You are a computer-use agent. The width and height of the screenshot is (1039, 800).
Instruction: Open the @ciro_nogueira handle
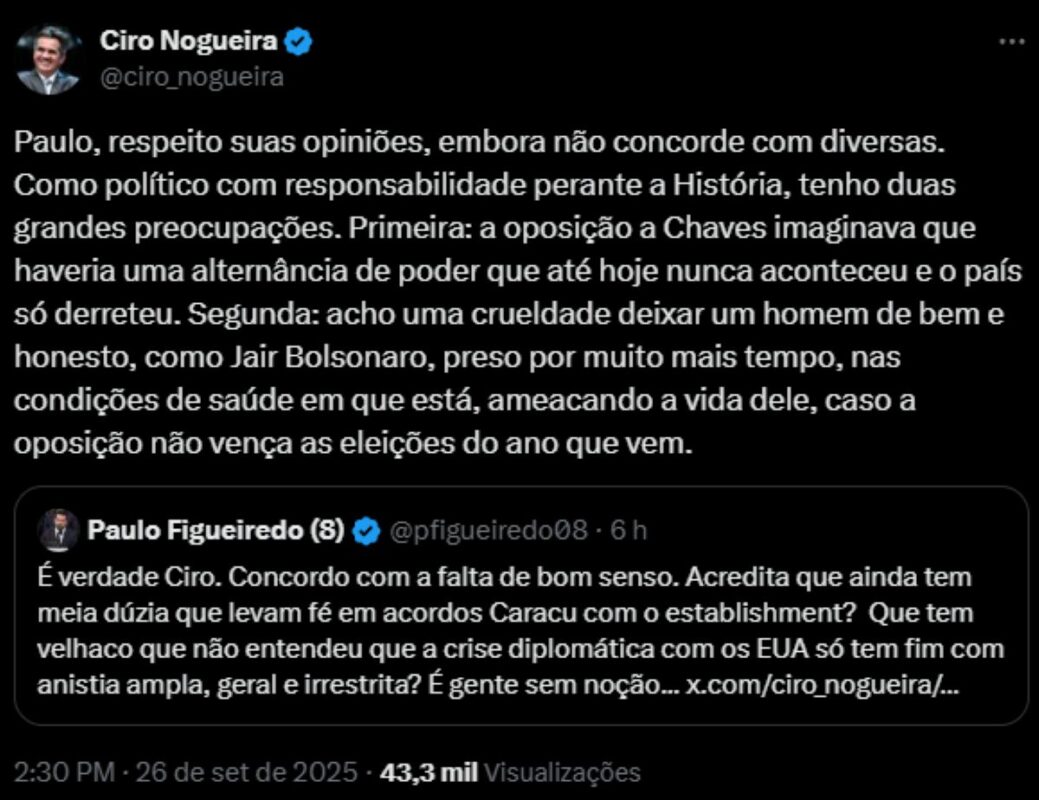pos(191,77)
